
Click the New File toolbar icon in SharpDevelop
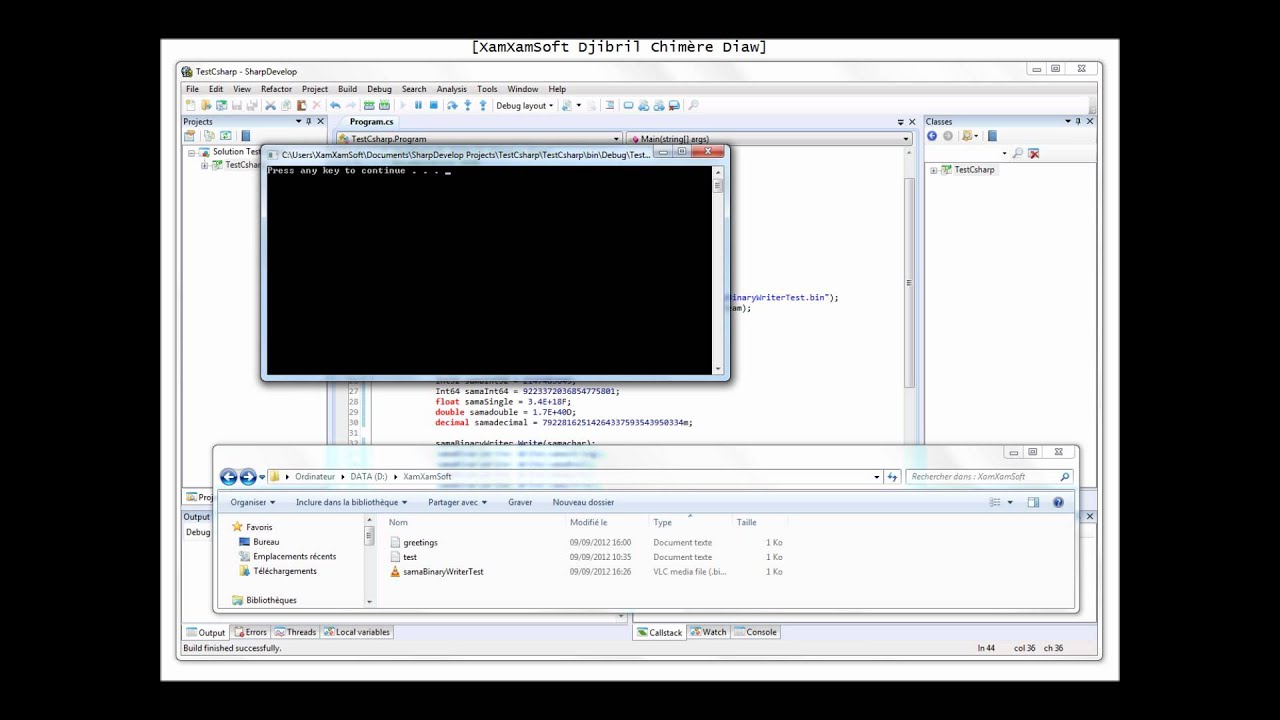click(x=190, y=105)
